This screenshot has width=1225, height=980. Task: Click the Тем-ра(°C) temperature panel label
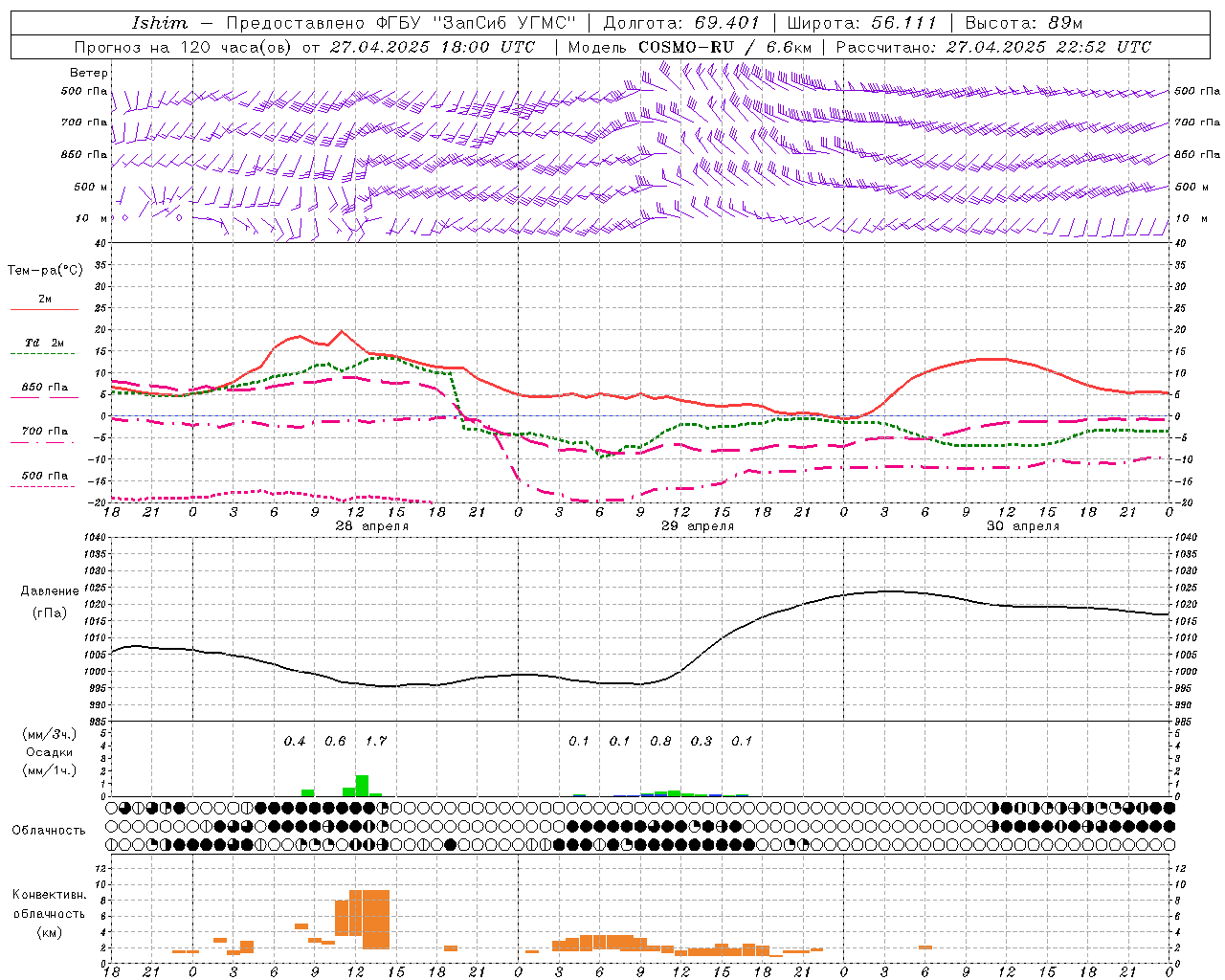pyautogui.click(x=45, y=271)
